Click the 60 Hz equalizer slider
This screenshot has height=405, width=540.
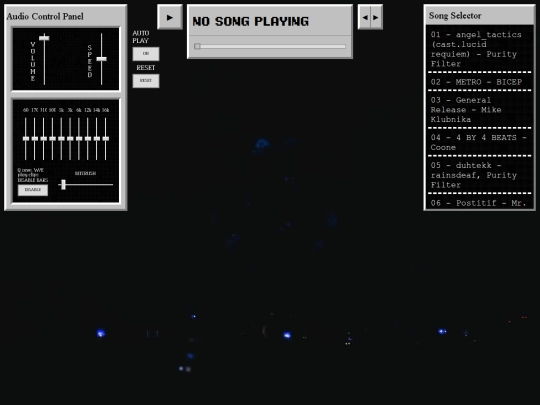[25, 139]
